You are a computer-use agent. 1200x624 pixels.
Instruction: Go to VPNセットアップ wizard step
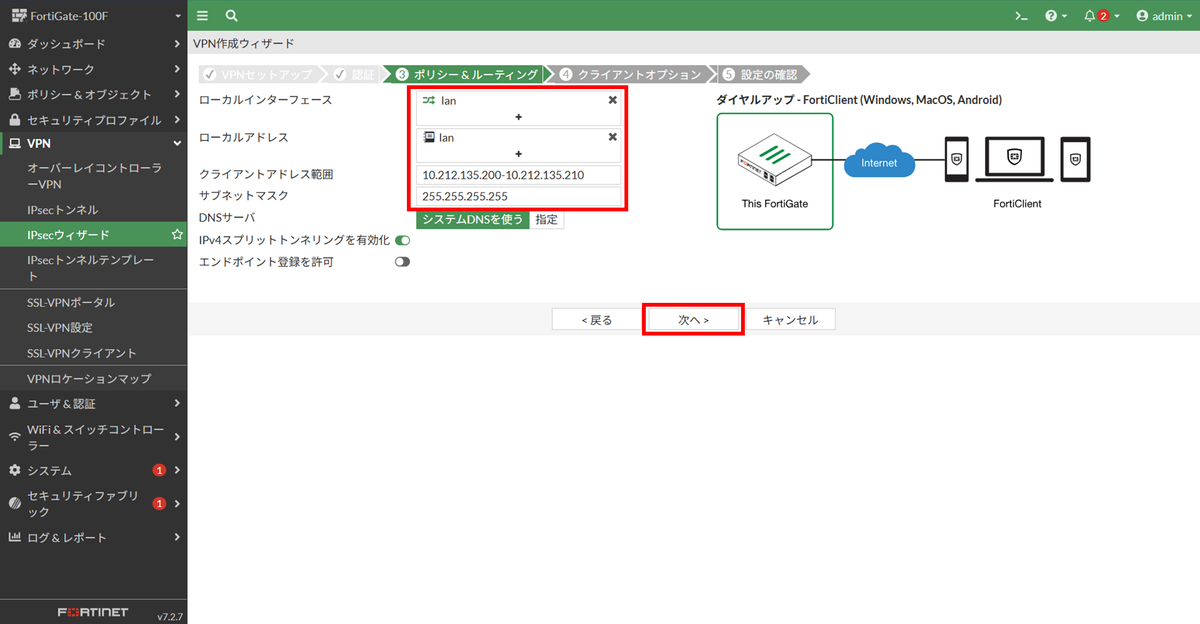click(258, 75)
